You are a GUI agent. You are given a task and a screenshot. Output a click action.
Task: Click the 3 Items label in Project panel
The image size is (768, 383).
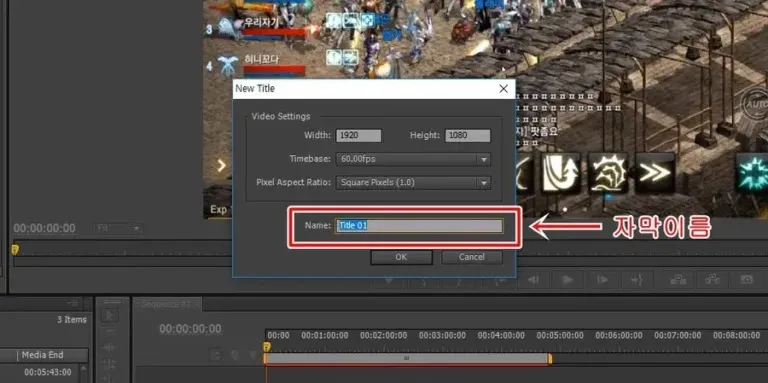coord(72,319)
